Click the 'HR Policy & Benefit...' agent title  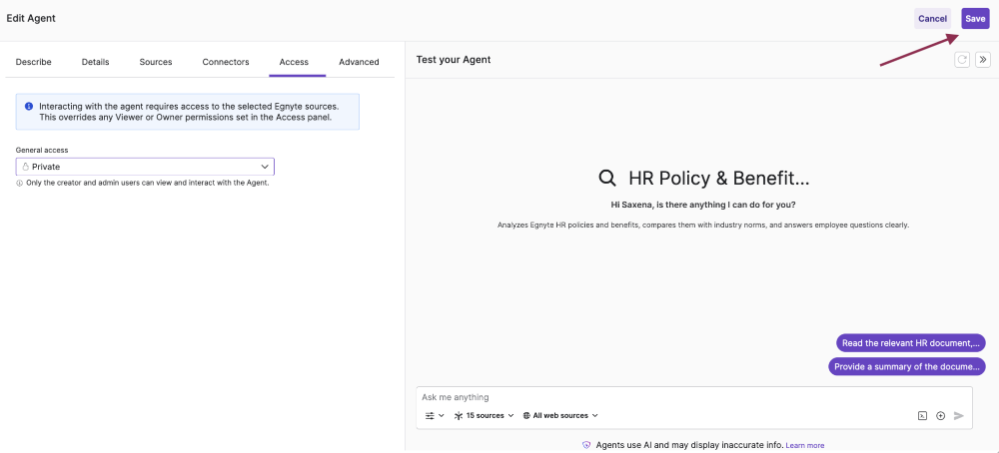(x=719, y=178)
